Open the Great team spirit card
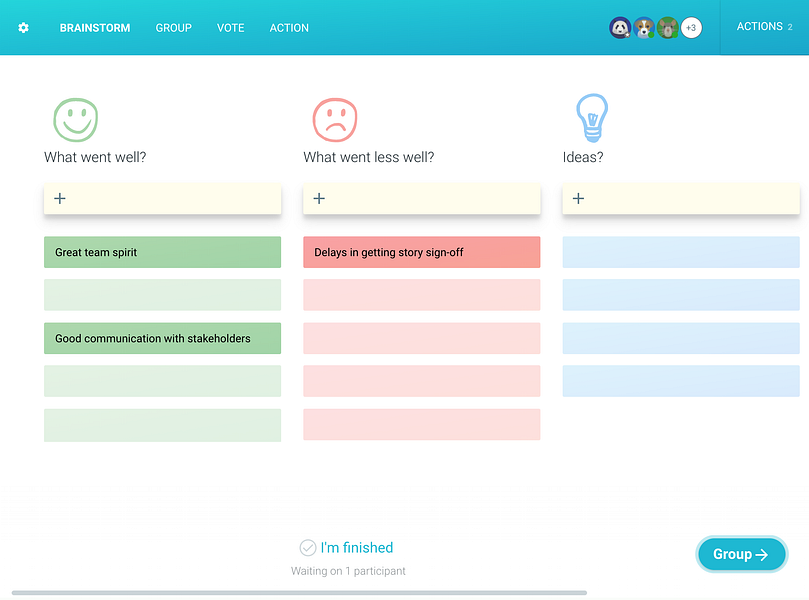 click(163, 252)
